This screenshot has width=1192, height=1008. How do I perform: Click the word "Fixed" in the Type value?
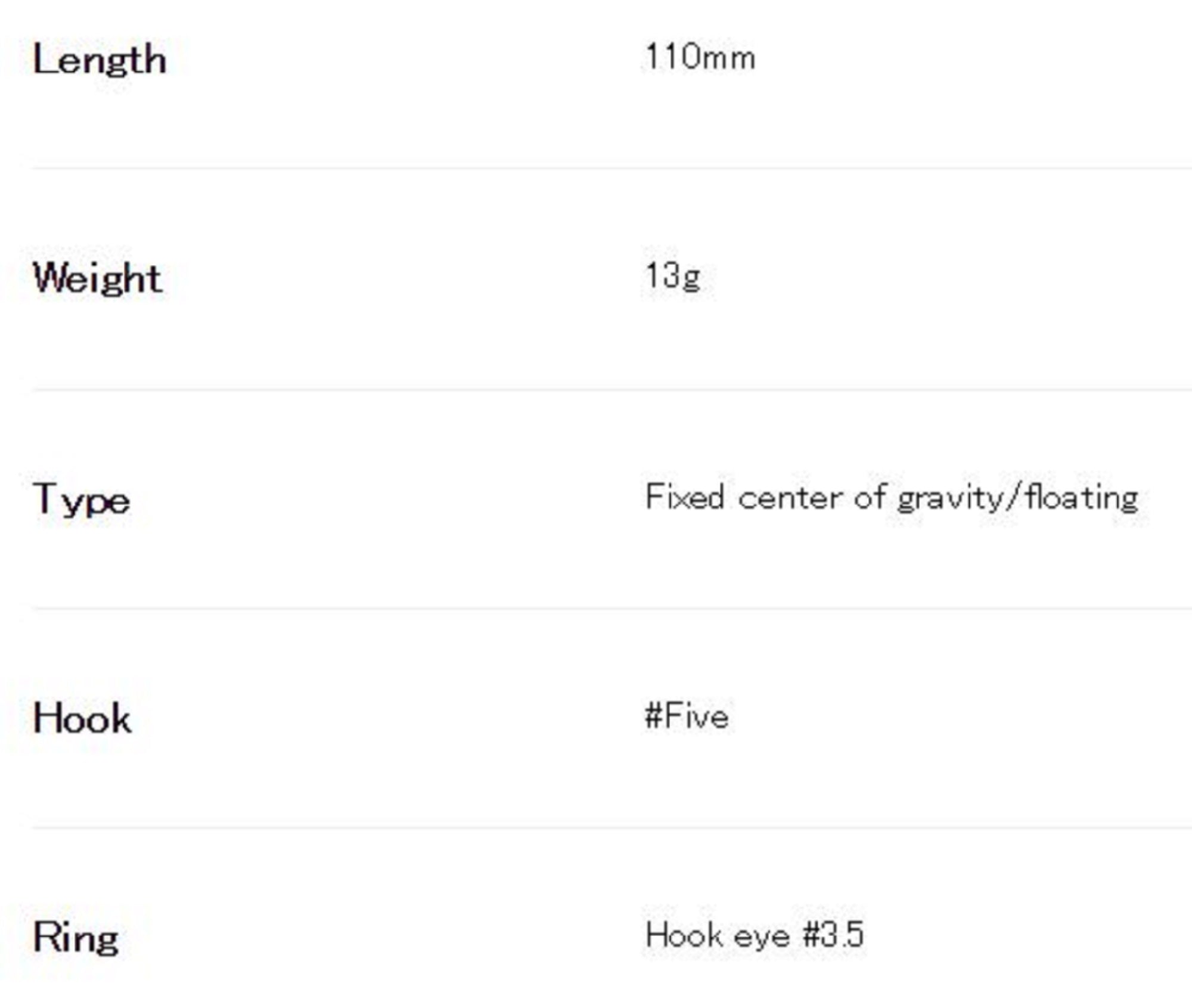(684, 497)
